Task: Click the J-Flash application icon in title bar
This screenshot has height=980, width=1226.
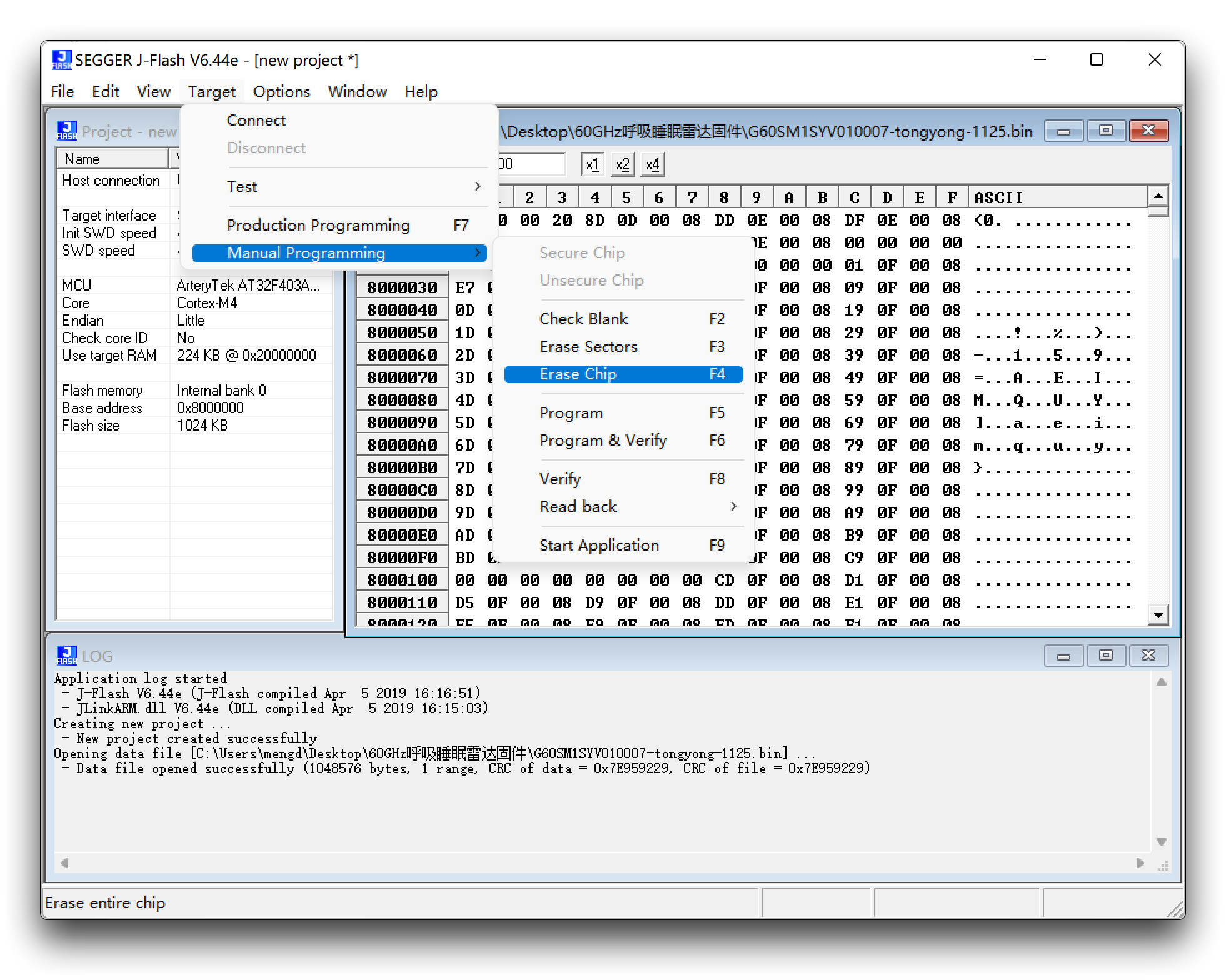Action: pyautogui.click(x=61, y=60)
